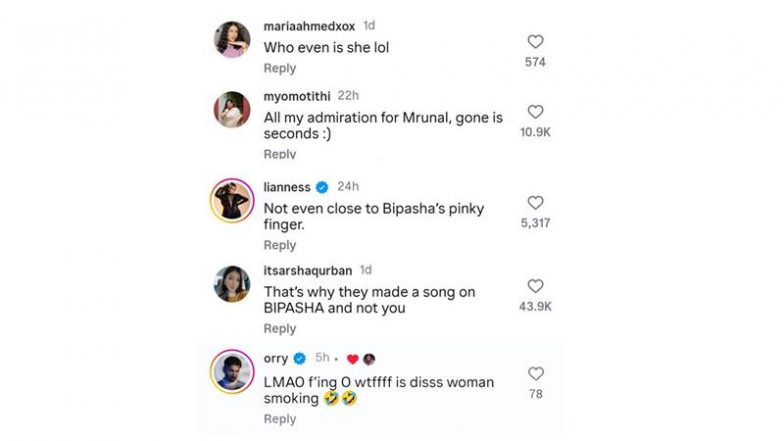Screen dimensions: 784x441
Task: Open the orry username link
Action: pos(276,358)
